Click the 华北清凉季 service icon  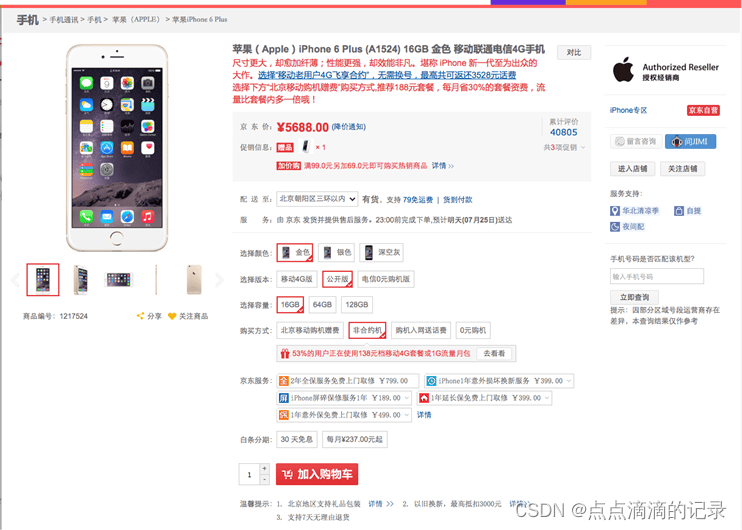pos(615,211)
